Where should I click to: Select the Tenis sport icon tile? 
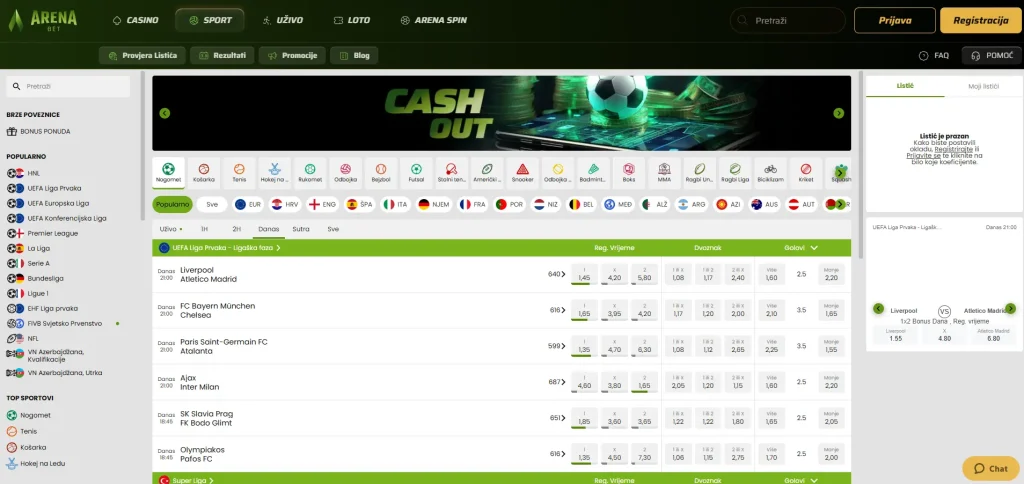point(239,173)
